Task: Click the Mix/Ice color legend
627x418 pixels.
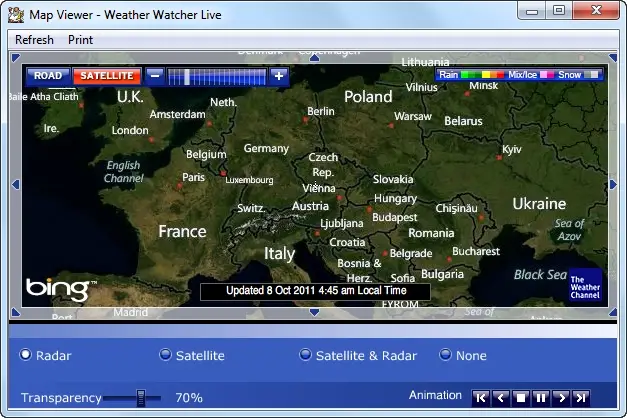Action: (x=531, y=75)
